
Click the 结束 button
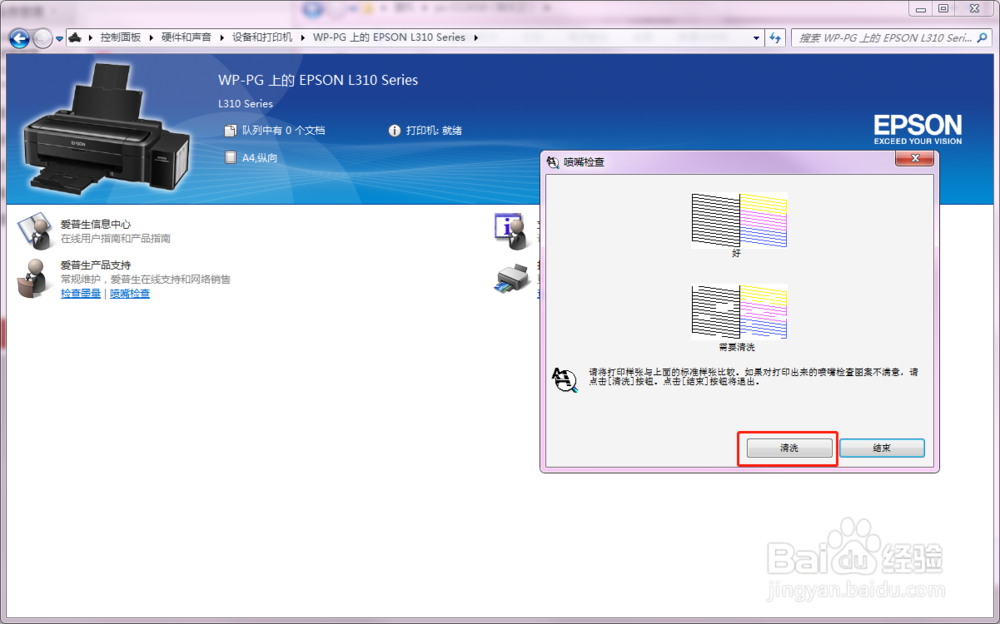click(x=882, y=448)
